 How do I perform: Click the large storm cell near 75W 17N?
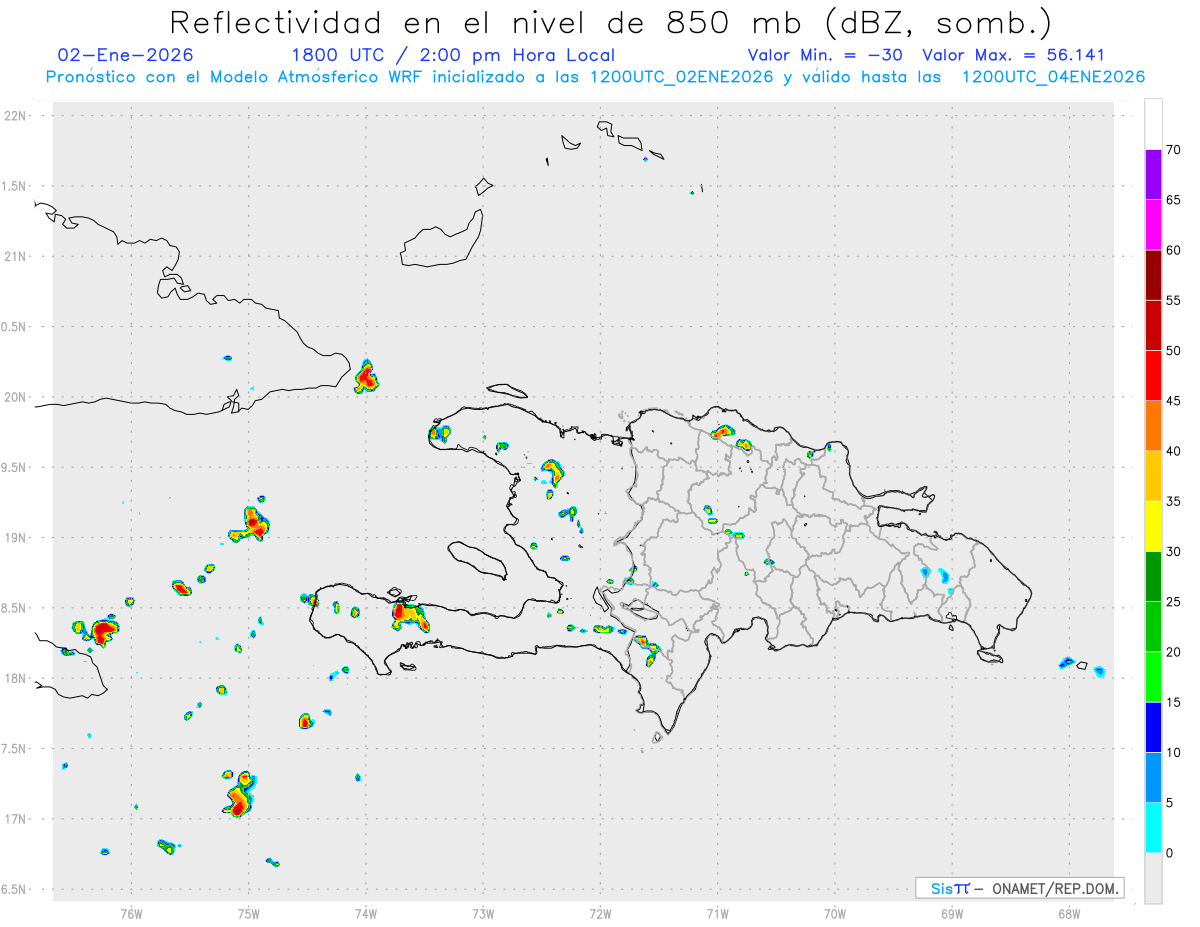pos(240,794)
